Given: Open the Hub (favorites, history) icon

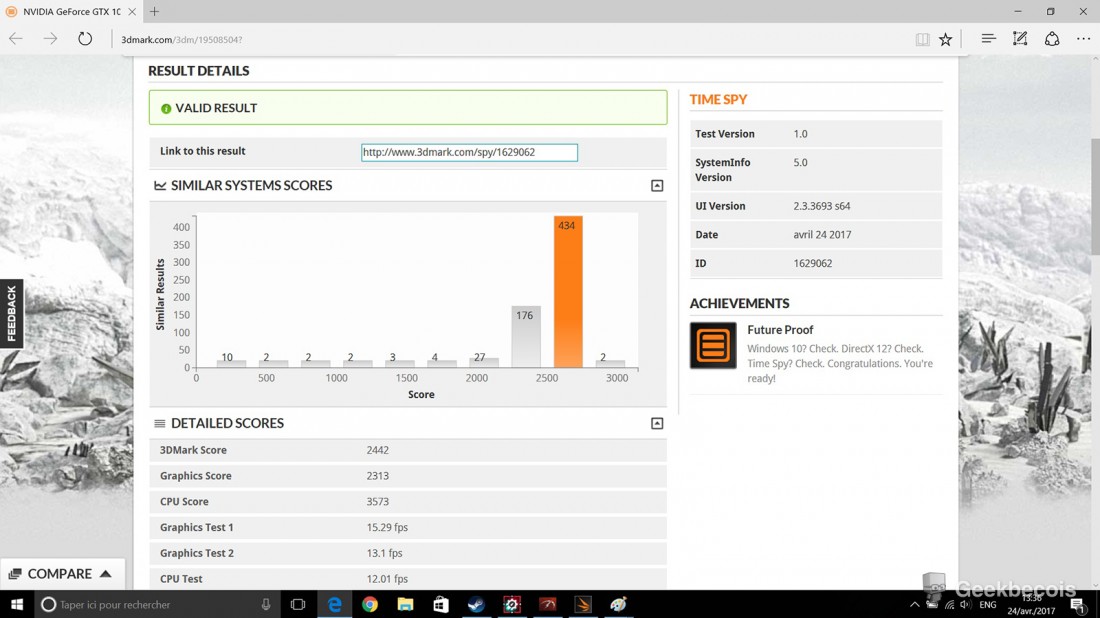Looking at the screenshot, I should pyautogui.click(x=988, y=39).
